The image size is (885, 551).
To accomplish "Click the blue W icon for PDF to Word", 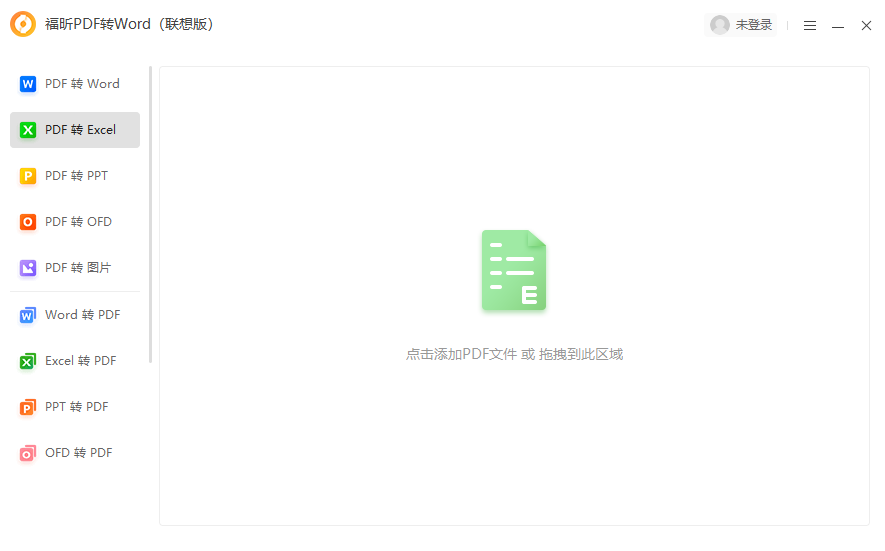I will point(28,84).
